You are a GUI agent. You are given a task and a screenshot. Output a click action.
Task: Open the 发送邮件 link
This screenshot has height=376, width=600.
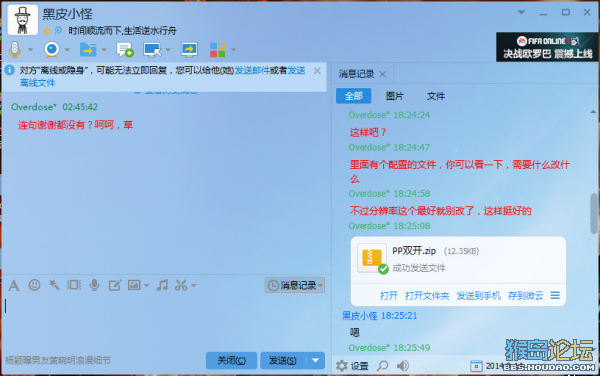(252, 70)
